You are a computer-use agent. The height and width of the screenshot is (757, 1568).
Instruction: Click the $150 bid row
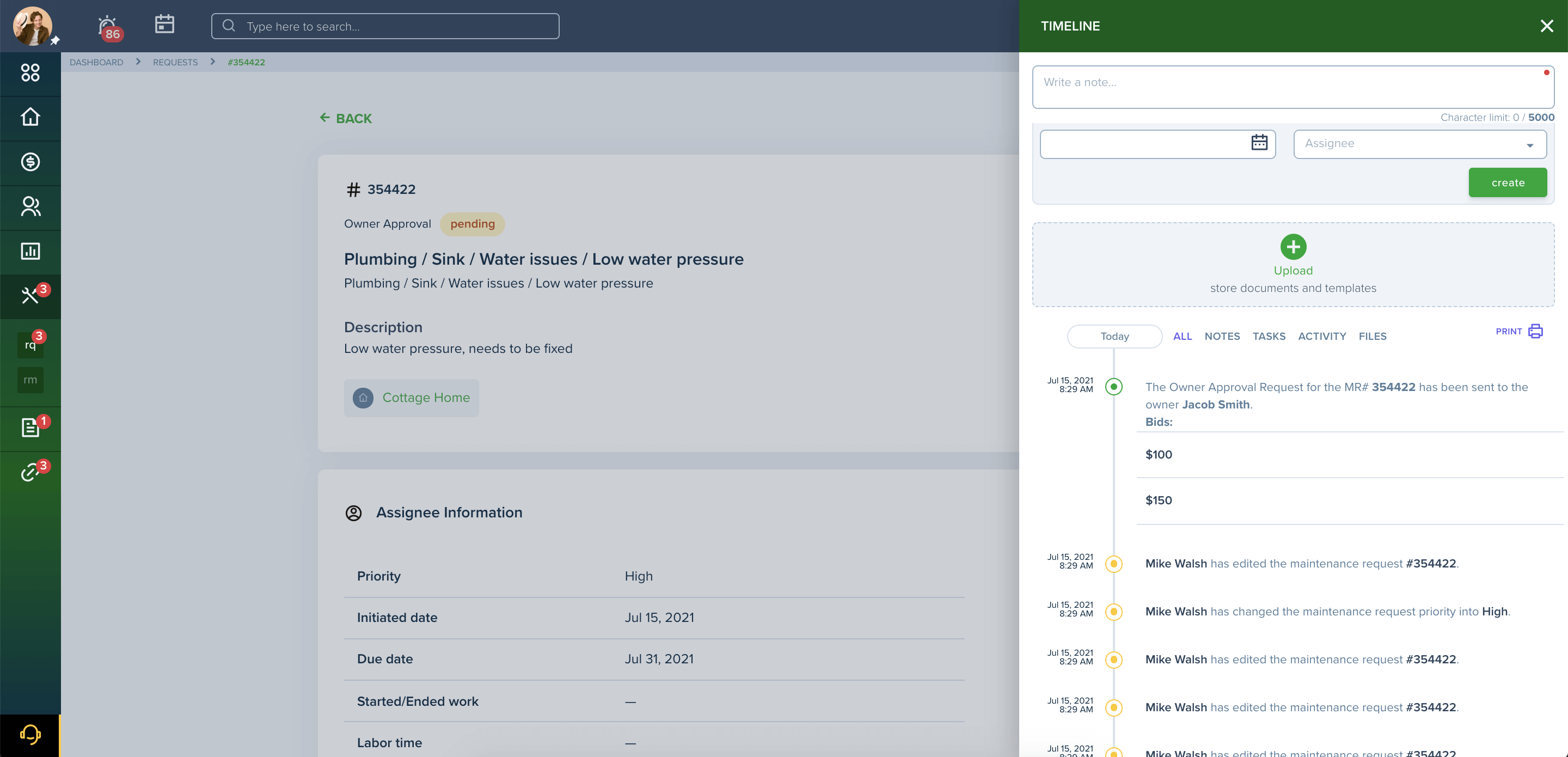tap(1350, 500)
